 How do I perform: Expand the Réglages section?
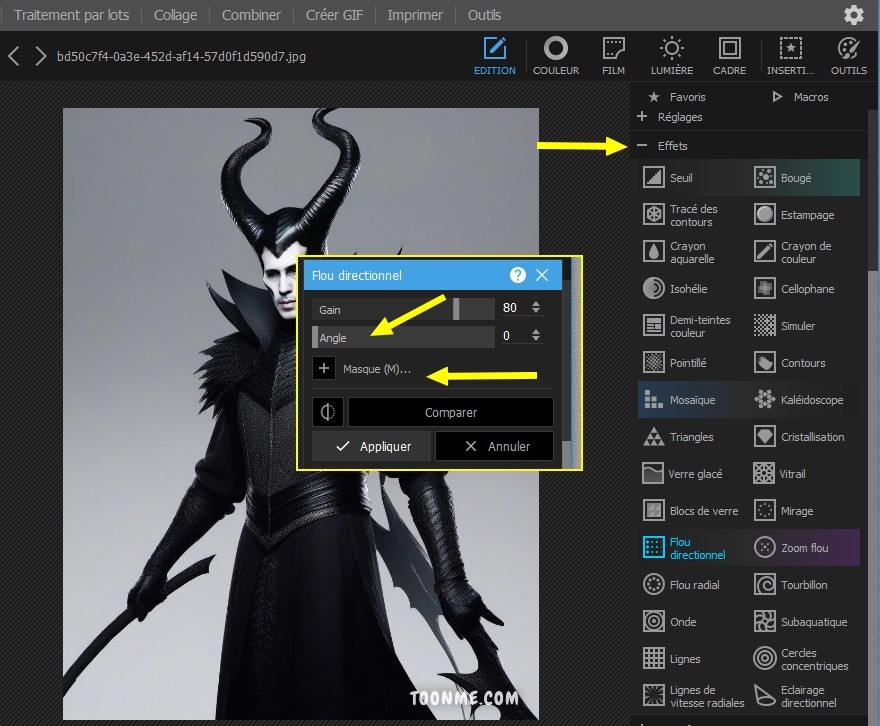pos(671,117)
